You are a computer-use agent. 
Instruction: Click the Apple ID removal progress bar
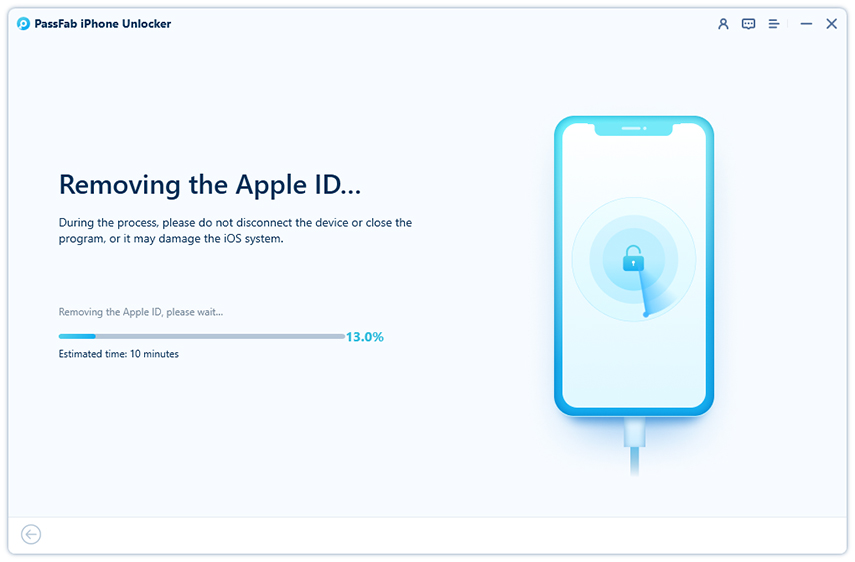tap(201, 336)
